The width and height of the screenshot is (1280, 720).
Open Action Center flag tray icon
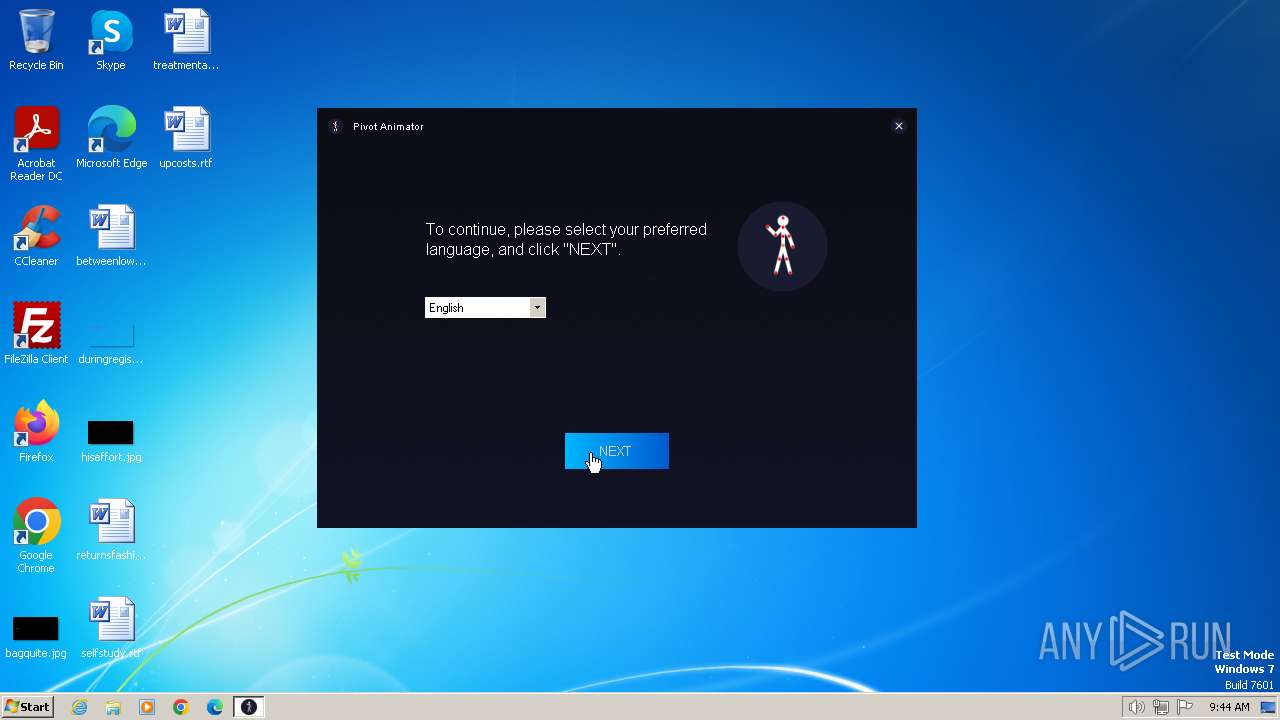(x=1185, y=707)
